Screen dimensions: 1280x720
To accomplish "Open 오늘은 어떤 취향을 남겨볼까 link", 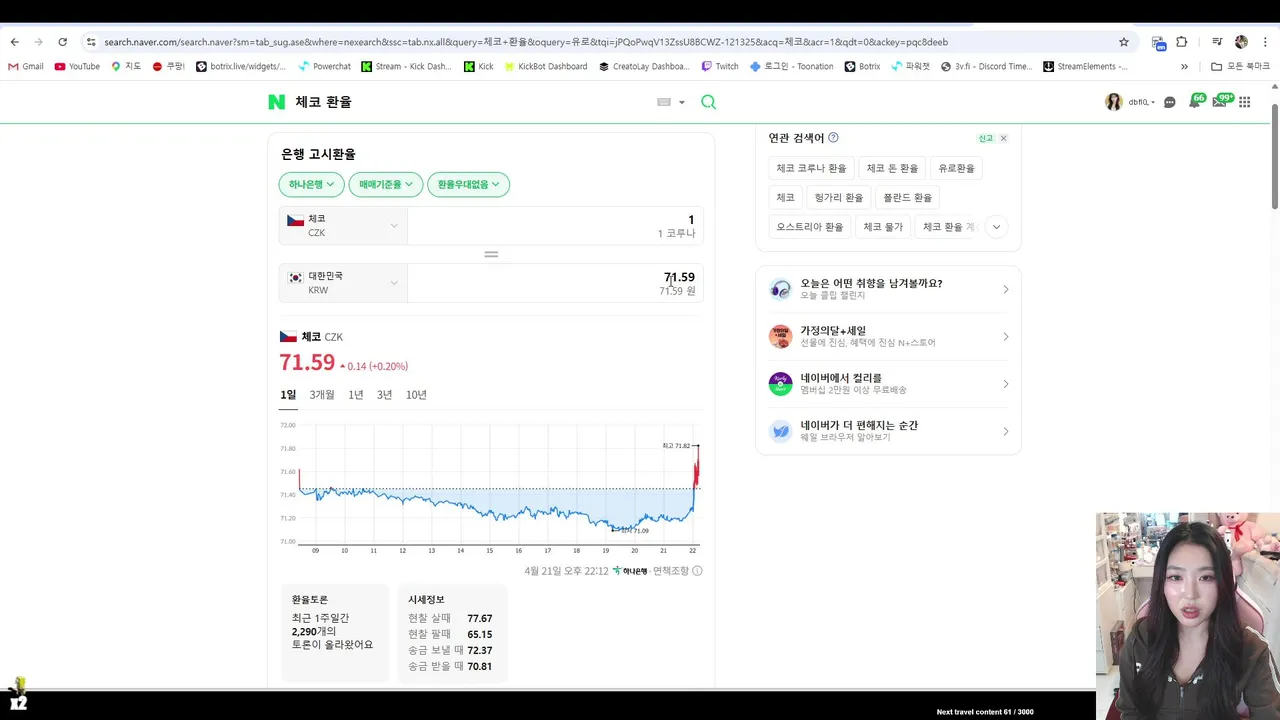I will click(x=888, y=289).
